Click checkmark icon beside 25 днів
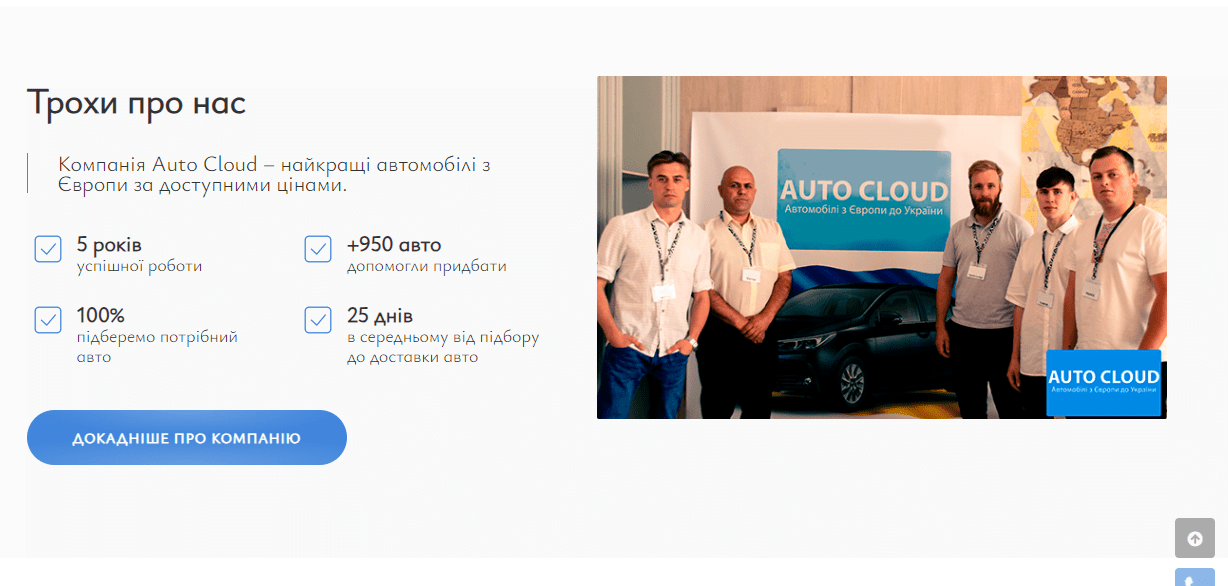This screenshot has width=1228, height=586. tap(318, 320)
